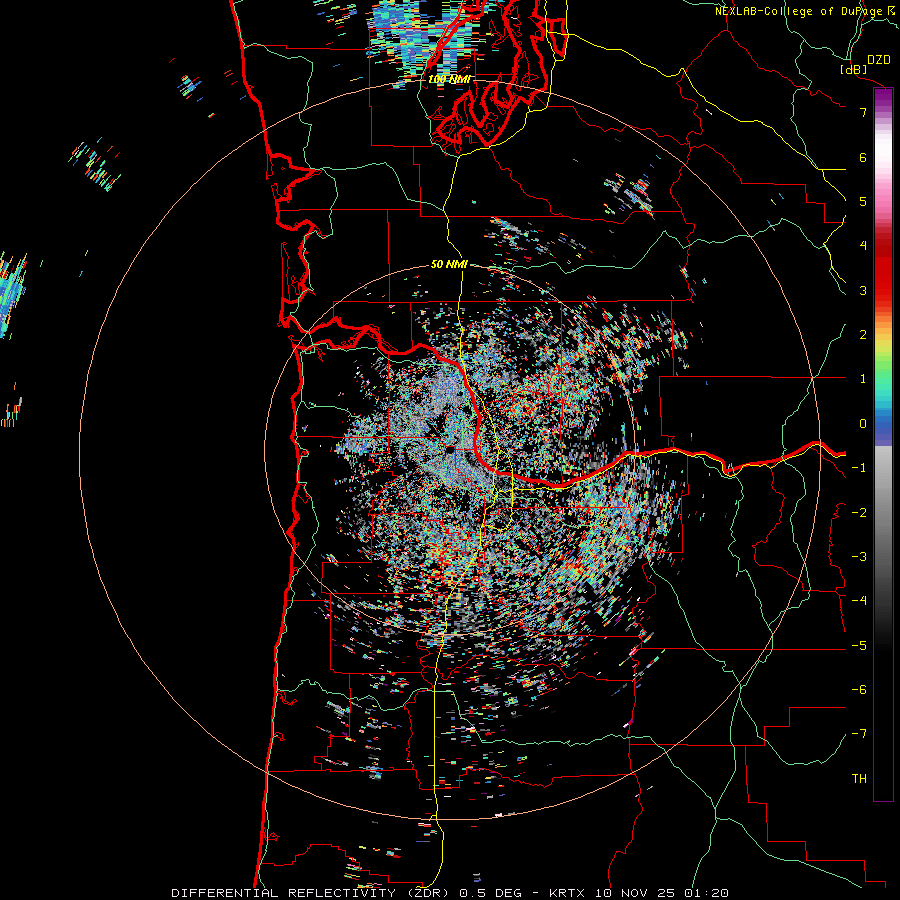Image resolution: width=900 pixels, height=900 pixels.
Task: Click the 2 value on the legend
Action: coord(863,335)
